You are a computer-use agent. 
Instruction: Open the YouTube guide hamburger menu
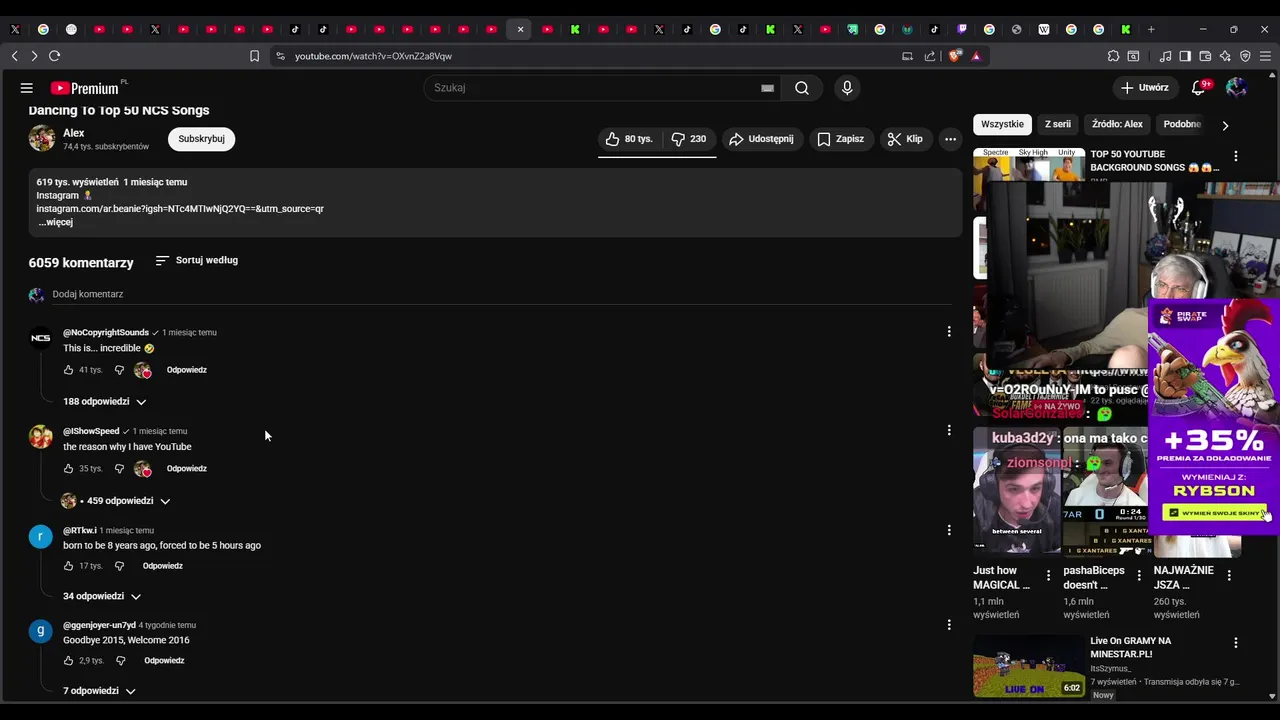tap(27, 88)
